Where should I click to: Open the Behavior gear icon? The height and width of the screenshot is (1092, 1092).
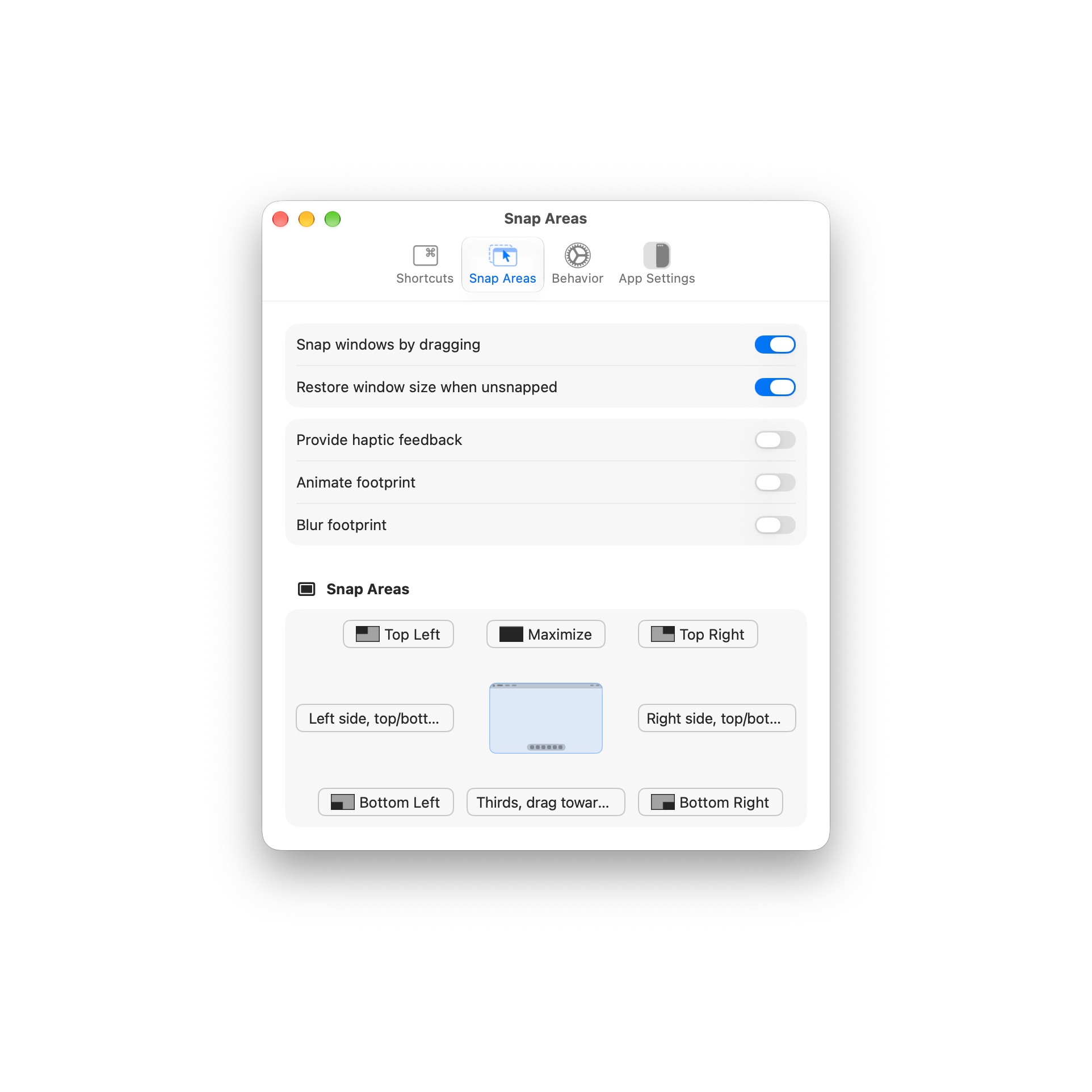point(577,255)
